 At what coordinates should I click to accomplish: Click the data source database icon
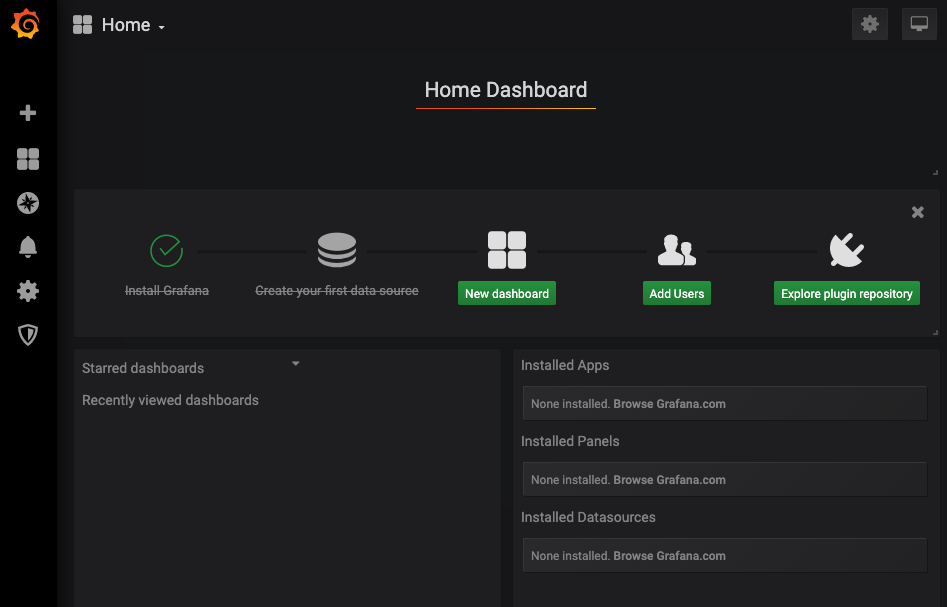click(337, 250)
